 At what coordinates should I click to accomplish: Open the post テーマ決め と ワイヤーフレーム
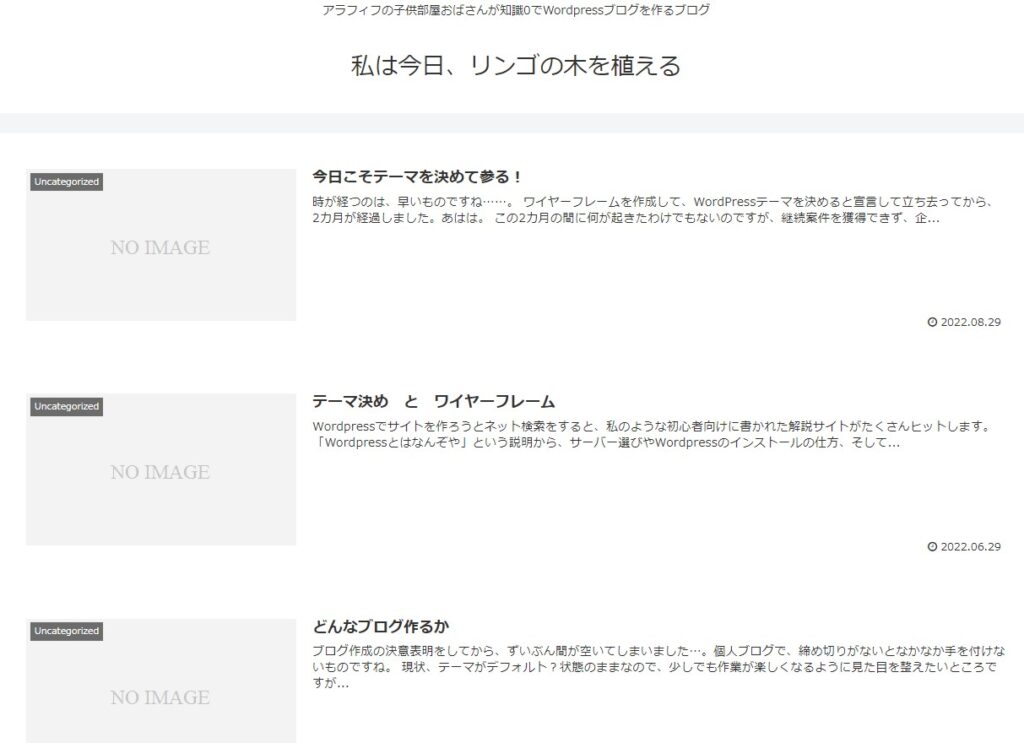pos(433,402)
